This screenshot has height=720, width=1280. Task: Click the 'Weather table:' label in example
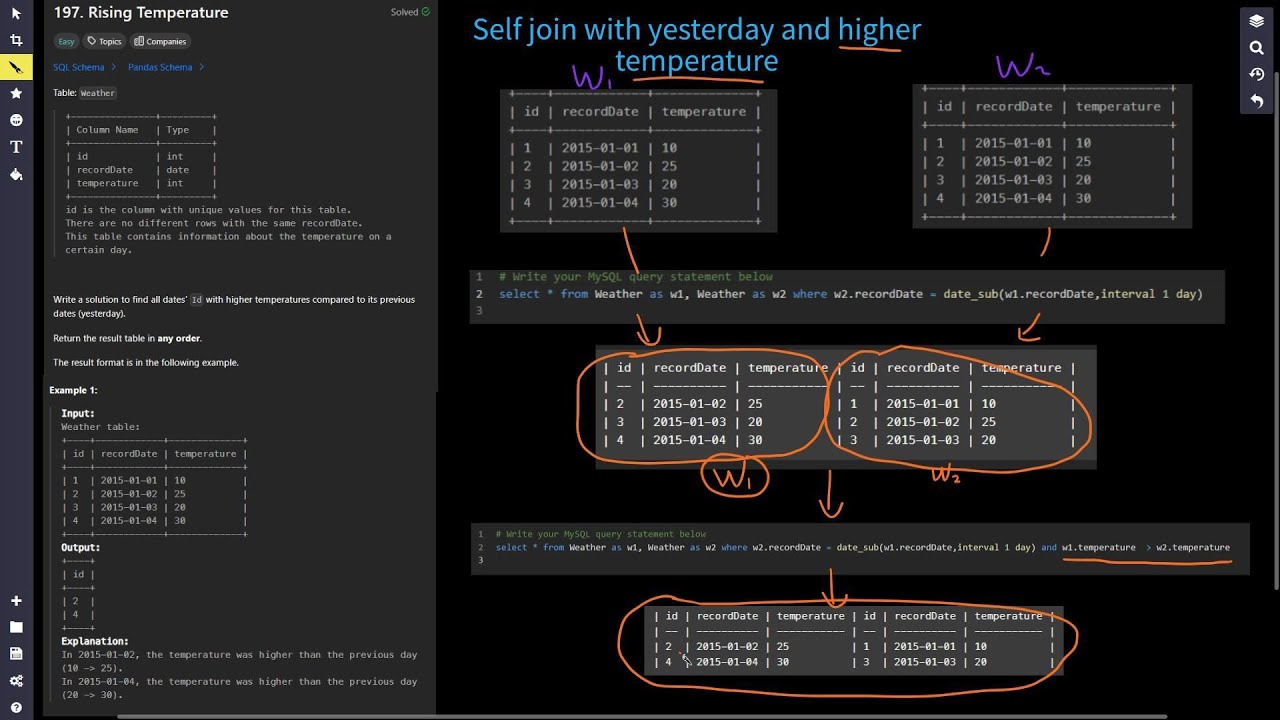coord(101,427)
